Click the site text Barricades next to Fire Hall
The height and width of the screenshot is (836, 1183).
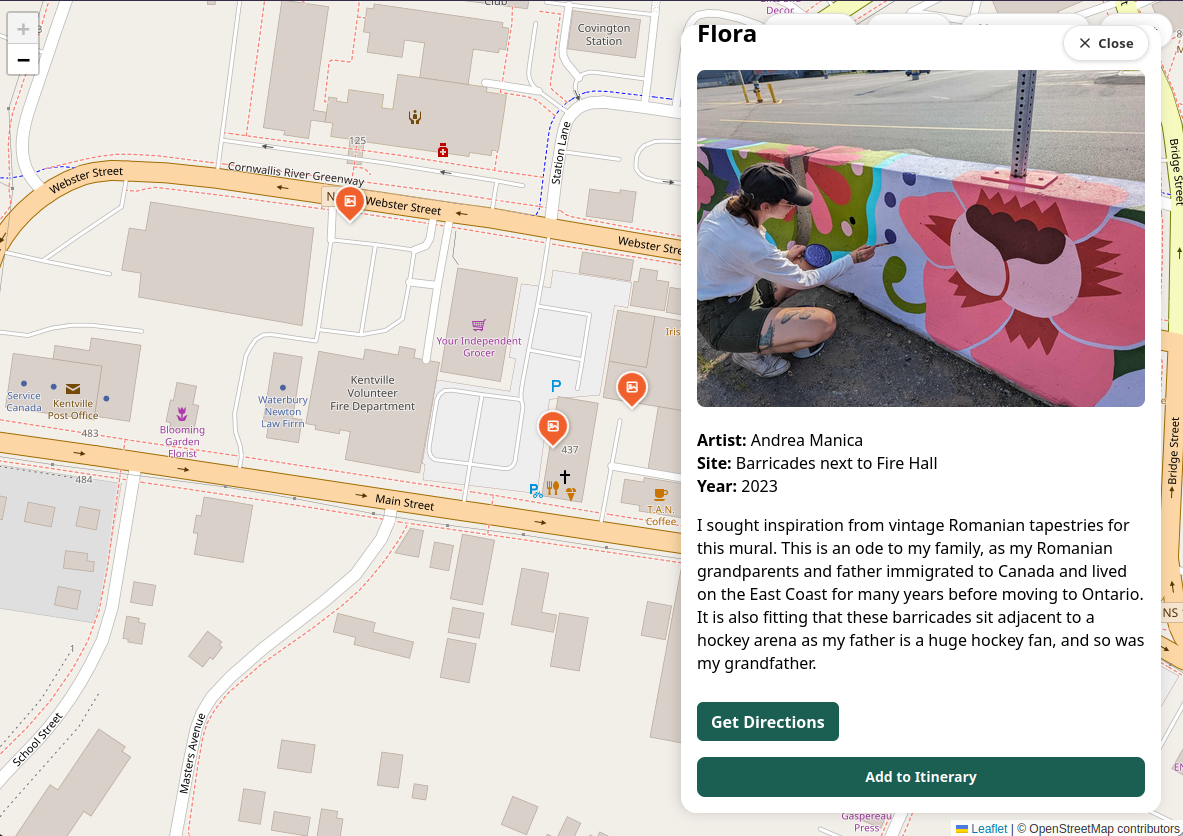836,463
